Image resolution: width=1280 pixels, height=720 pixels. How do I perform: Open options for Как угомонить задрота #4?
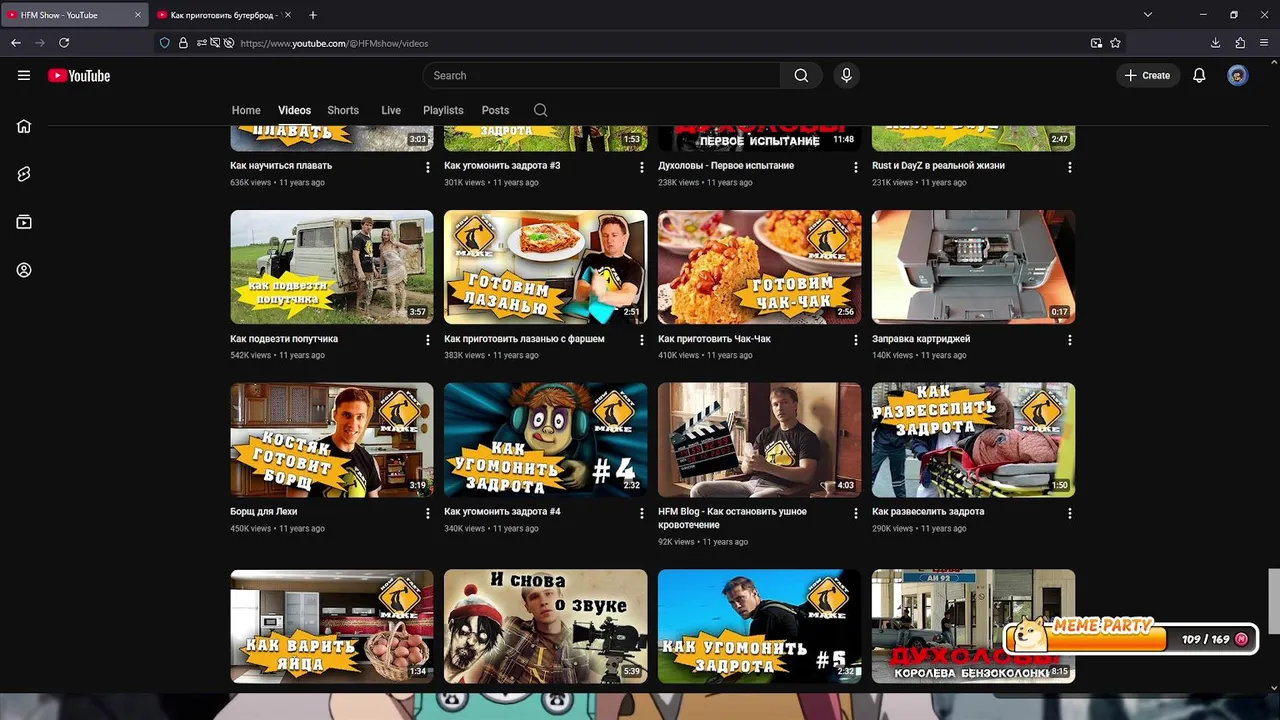(642, 513)
